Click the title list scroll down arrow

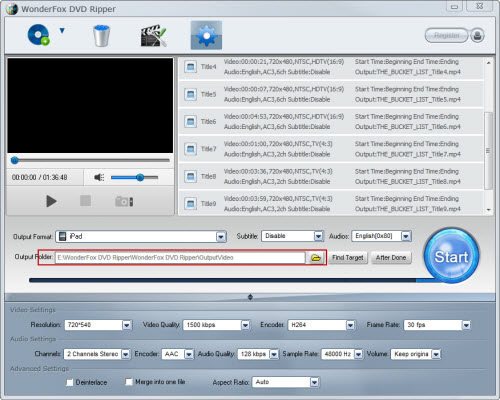pyautogui.click(x=488, y=210)
